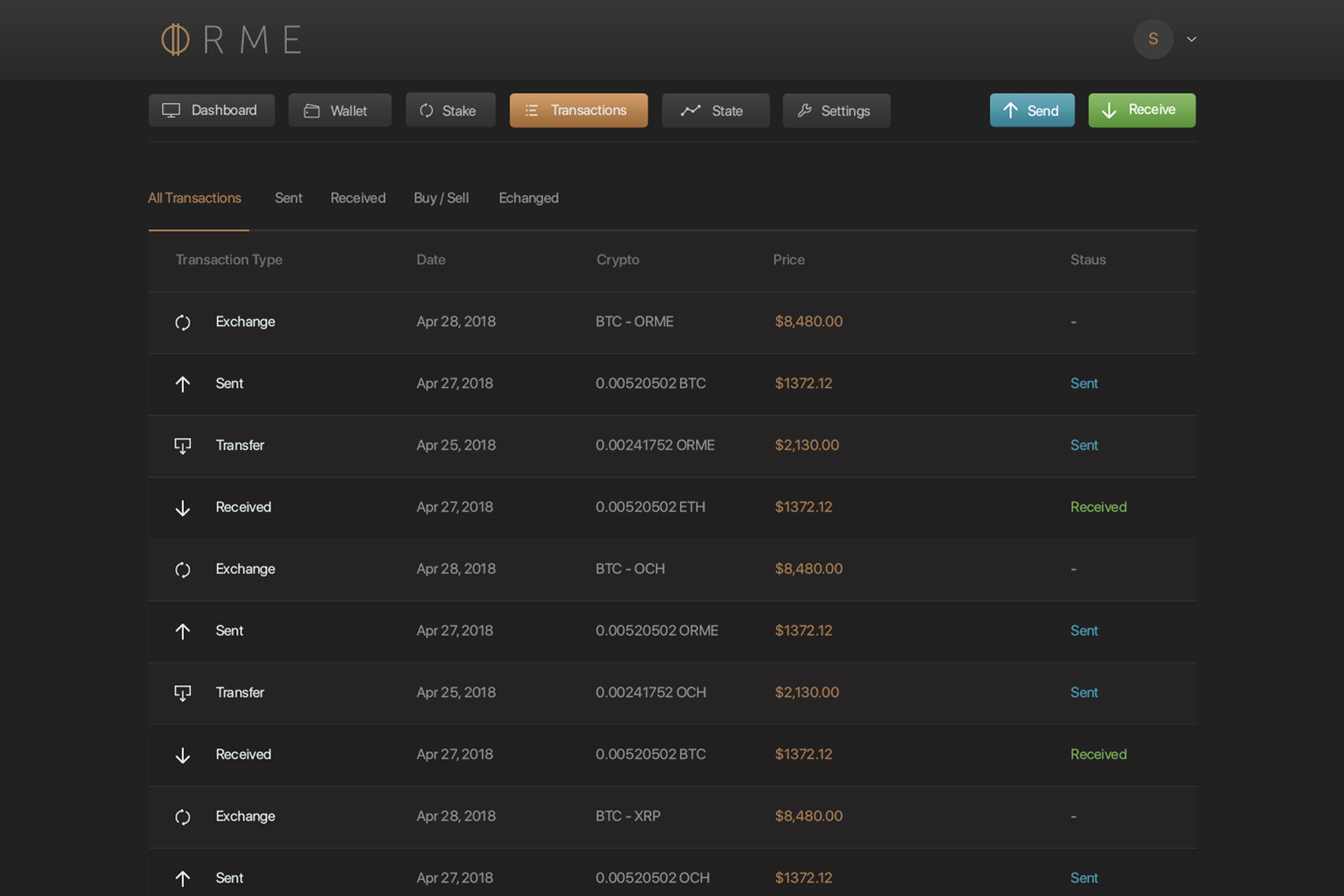Click the Dashboard navigation icon
1344x896 pixels.
173,110
